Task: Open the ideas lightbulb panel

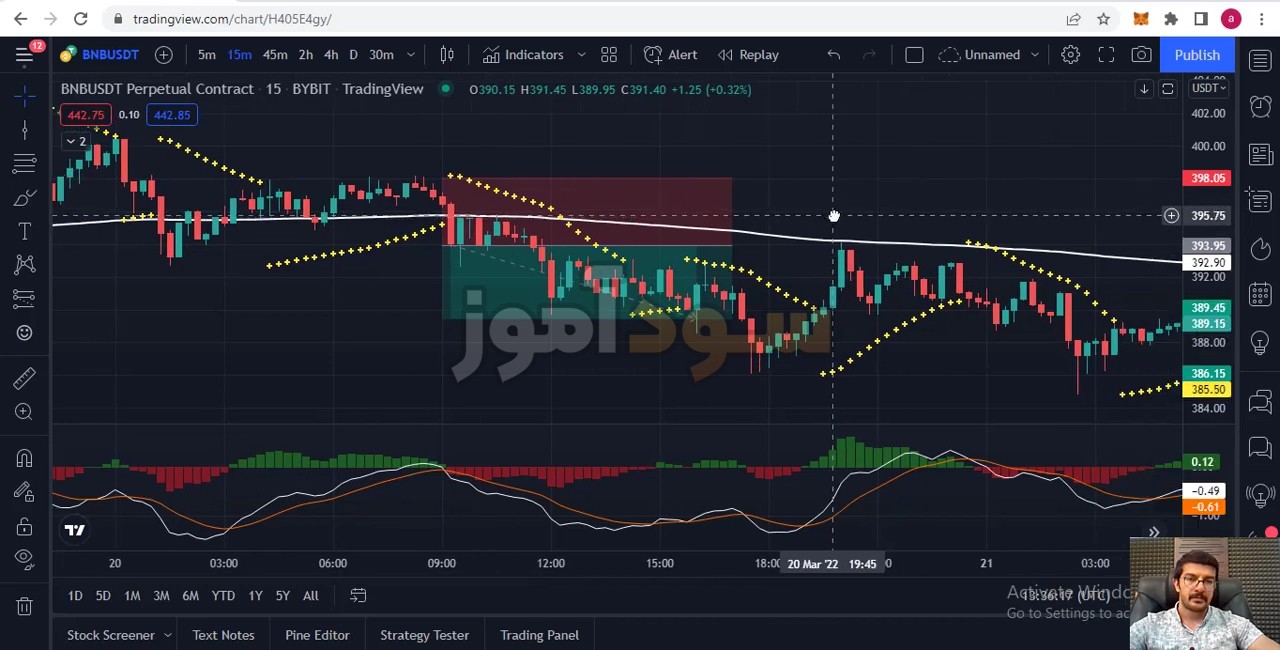Action: click(1260, 342)
